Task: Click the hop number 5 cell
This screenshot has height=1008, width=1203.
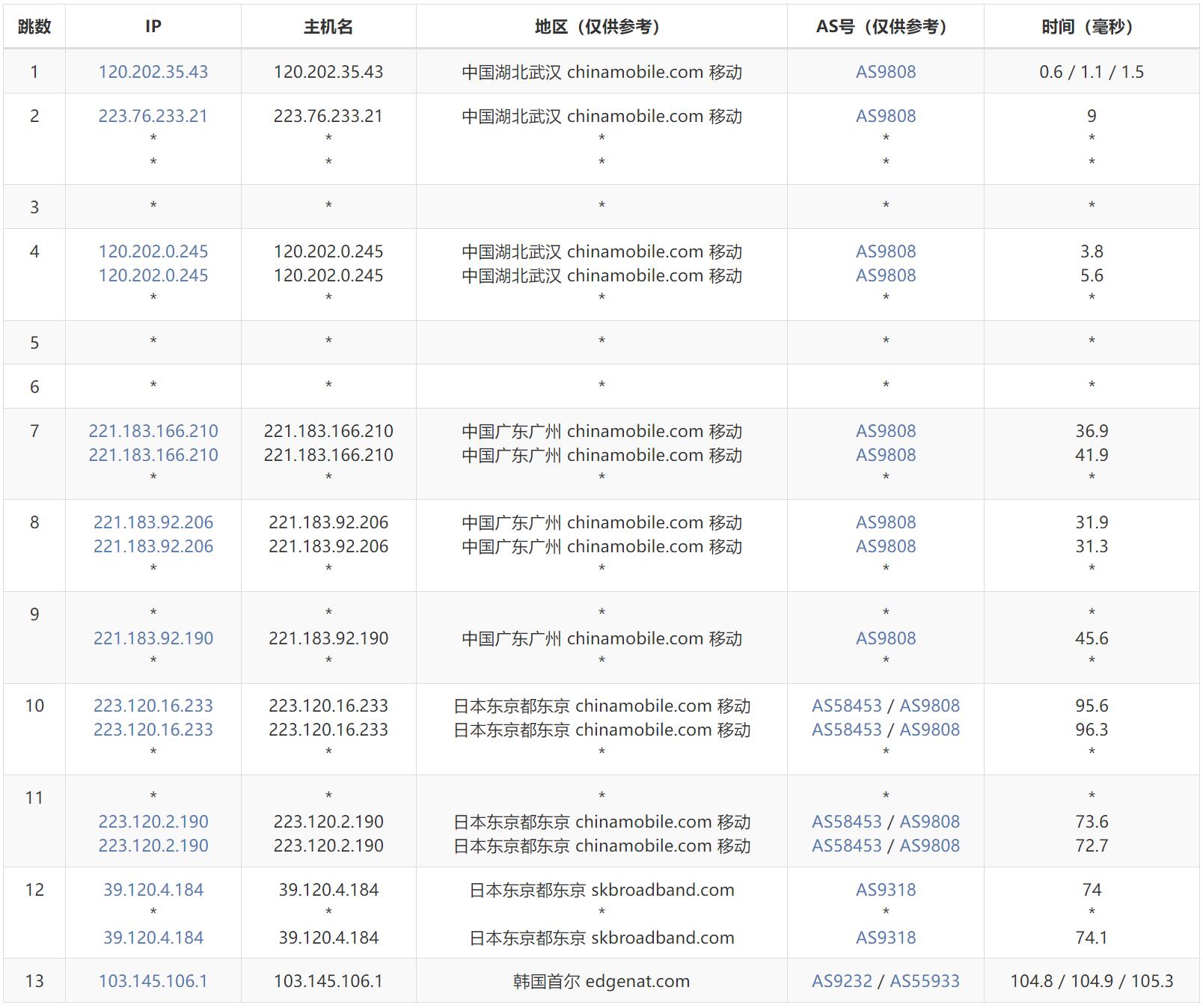Action: (34, 343)
